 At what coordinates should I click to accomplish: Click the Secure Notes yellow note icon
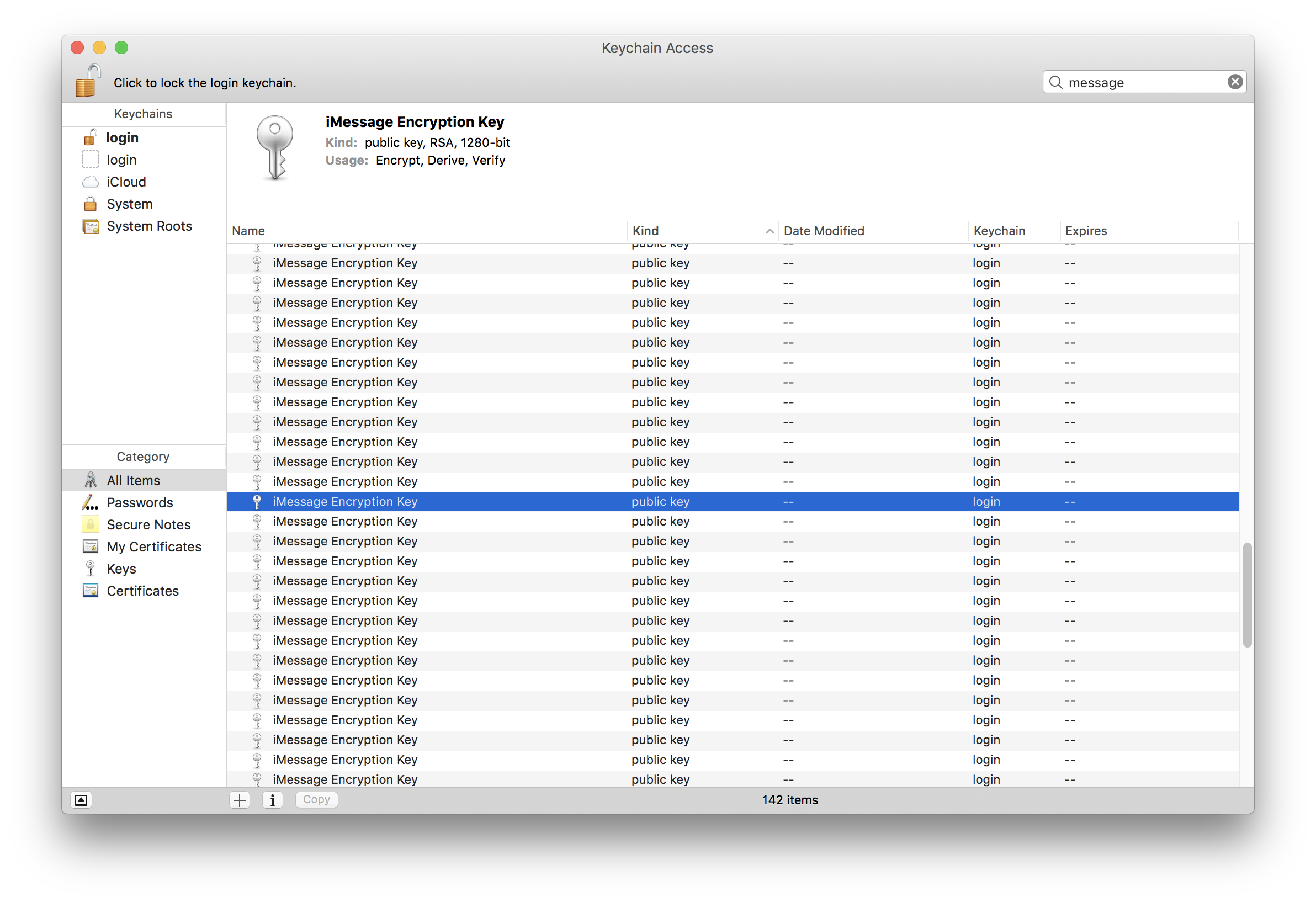(x=91, y=524)
